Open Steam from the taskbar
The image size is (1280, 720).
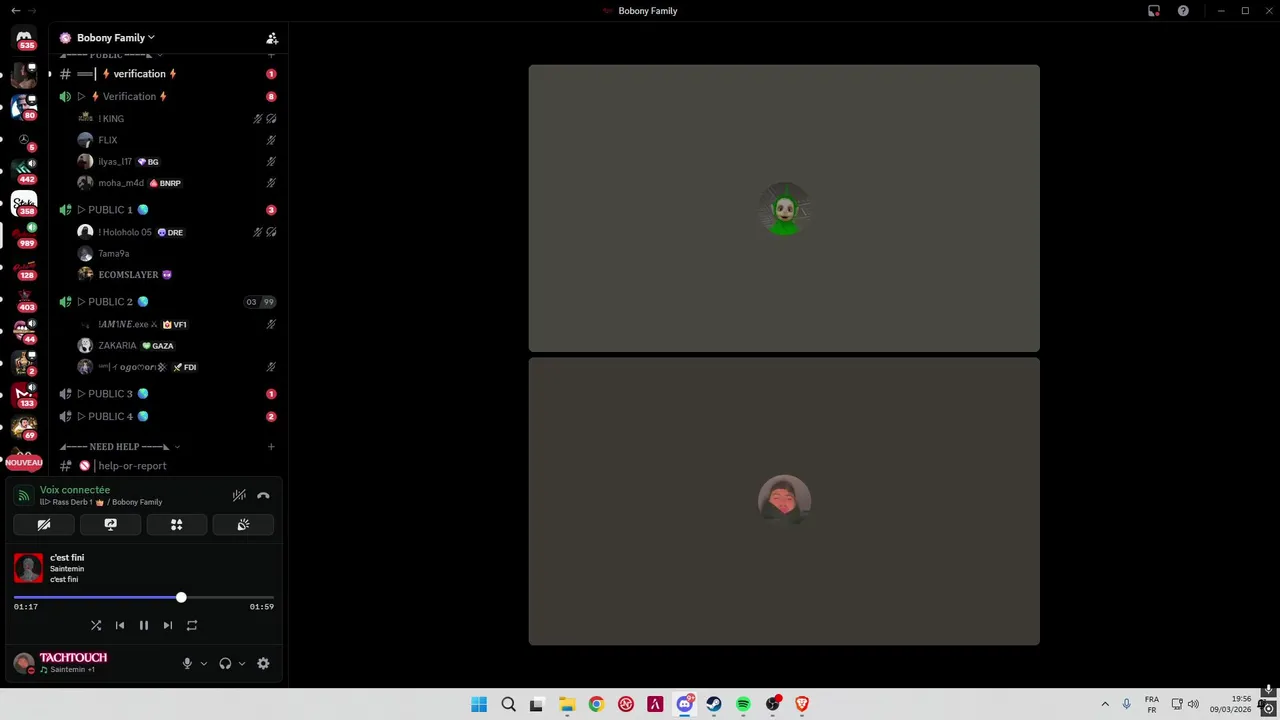coord(714,704)
